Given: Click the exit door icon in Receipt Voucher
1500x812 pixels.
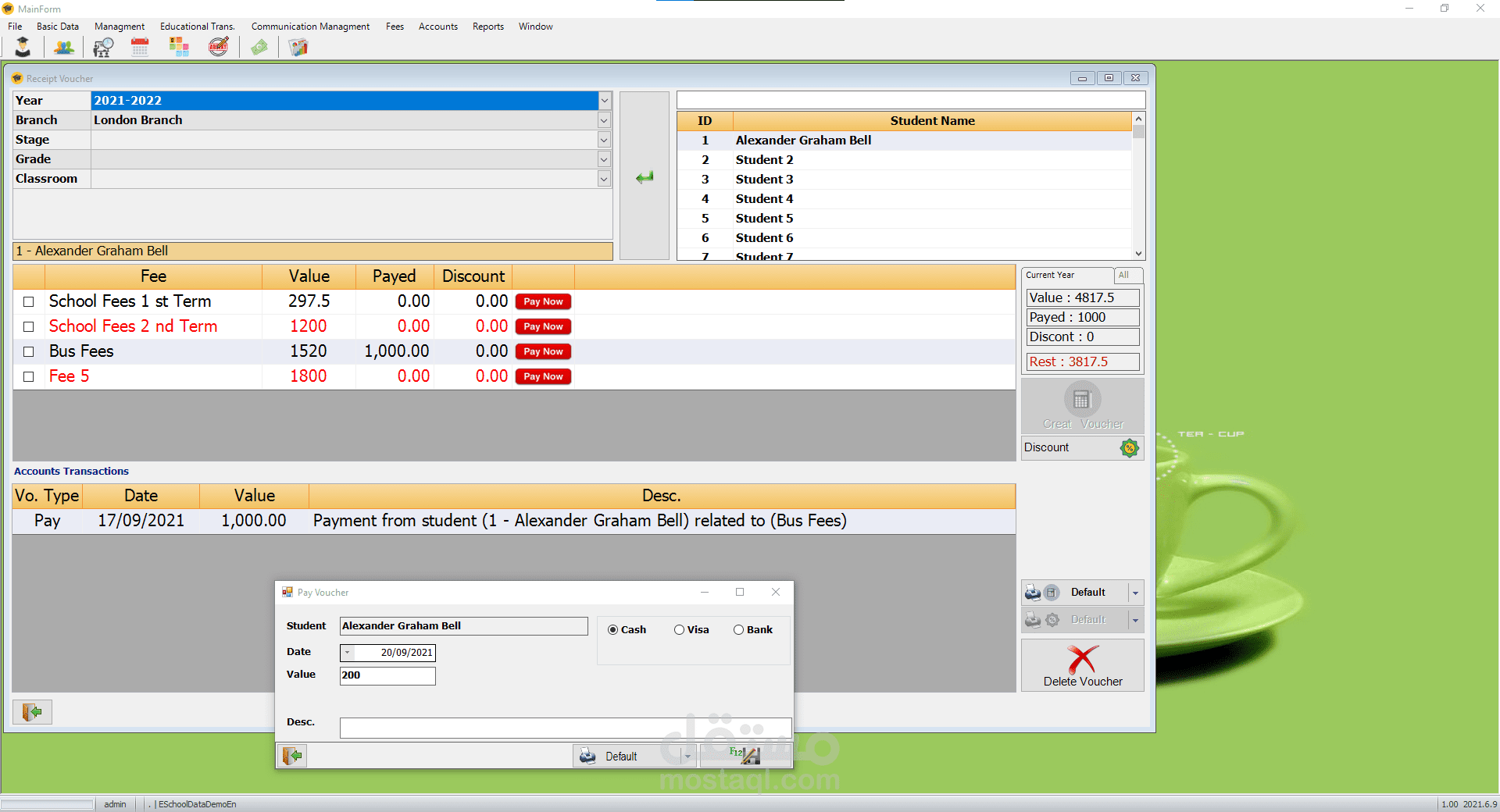Looking at the screenshot, I should (32, 712).
